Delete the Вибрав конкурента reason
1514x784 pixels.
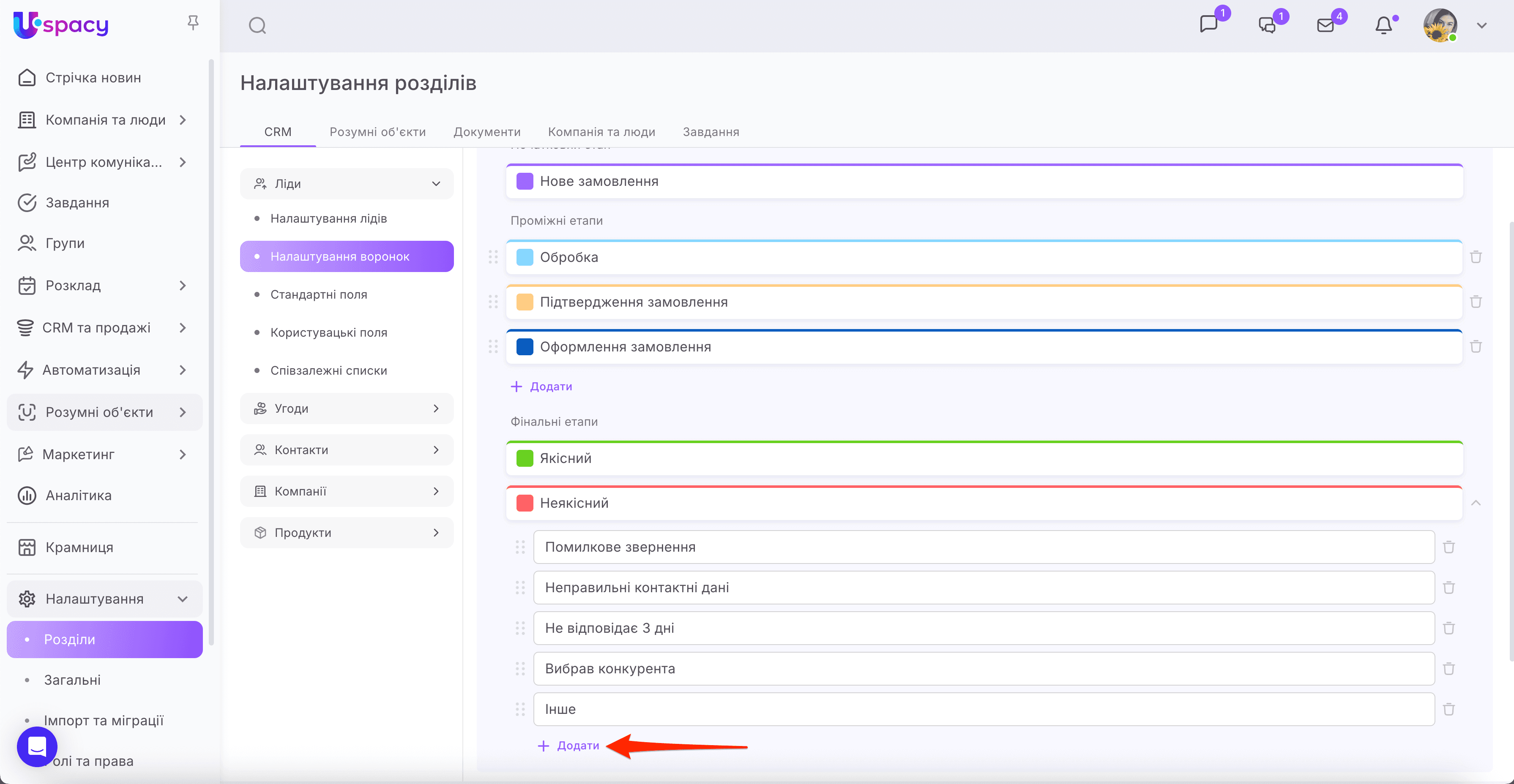pos(1449,669)
